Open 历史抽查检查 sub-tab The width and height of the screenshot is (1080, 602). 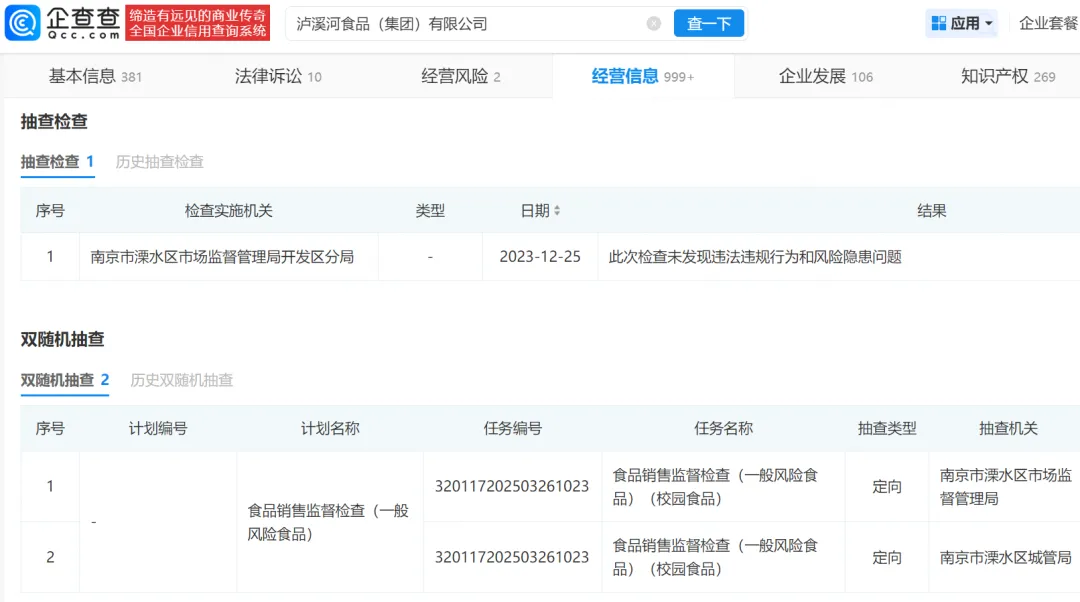point(159,162)
